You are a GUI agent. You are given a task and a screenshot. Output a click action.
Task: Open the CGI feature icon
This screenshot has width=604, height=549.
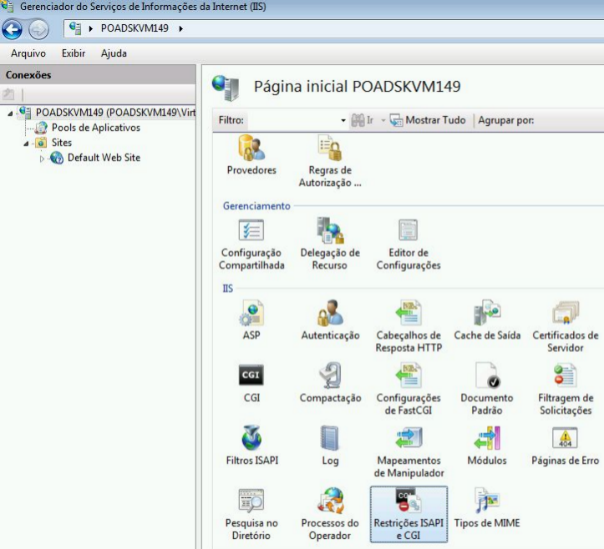(252, 375)
